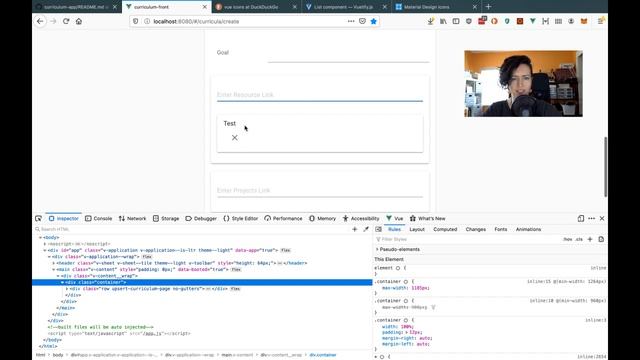Click the Enter Projects Link field
This screenshot has height=360, width=640.
(320, 191)
